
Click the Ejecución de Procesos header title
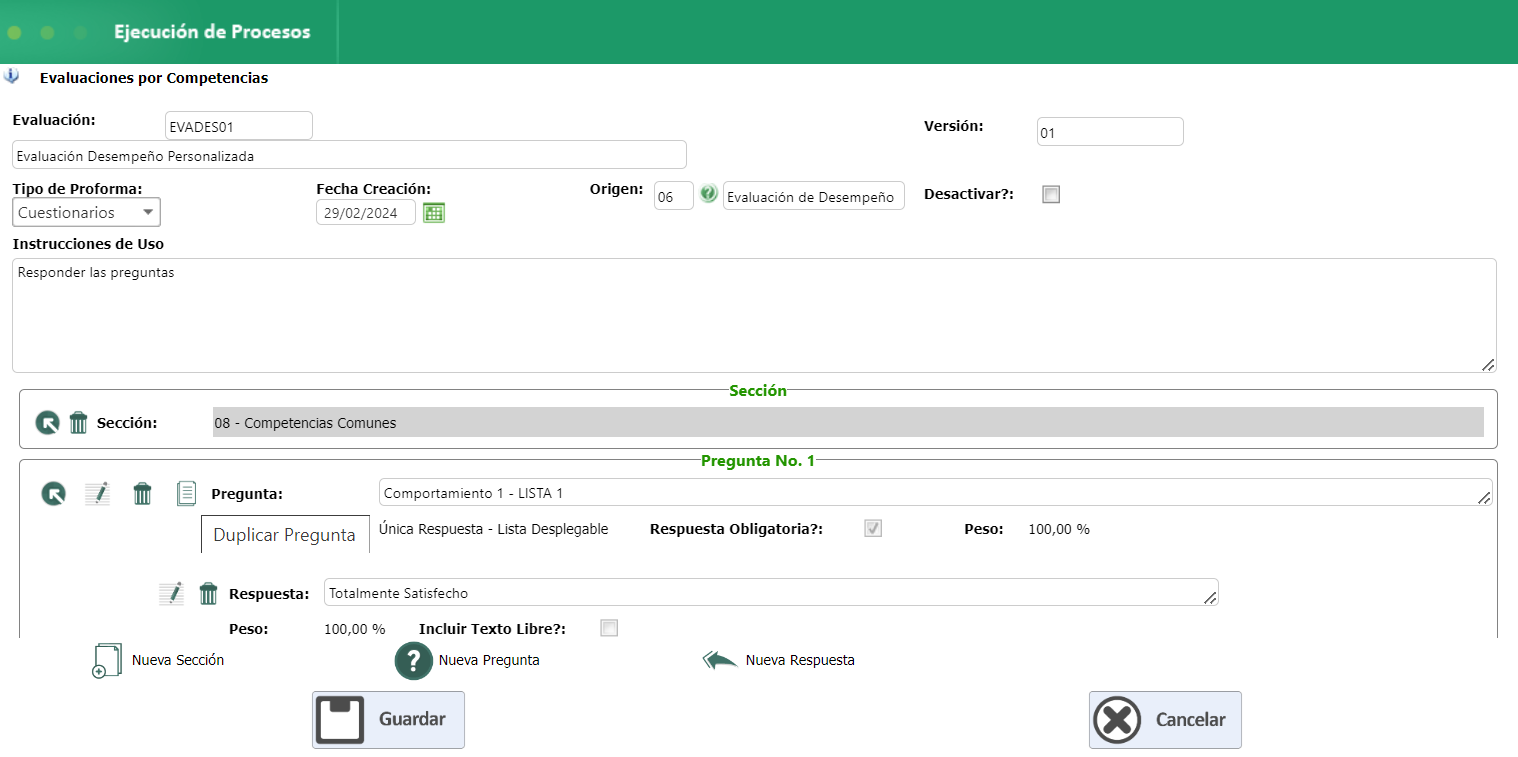coord(212,32)
